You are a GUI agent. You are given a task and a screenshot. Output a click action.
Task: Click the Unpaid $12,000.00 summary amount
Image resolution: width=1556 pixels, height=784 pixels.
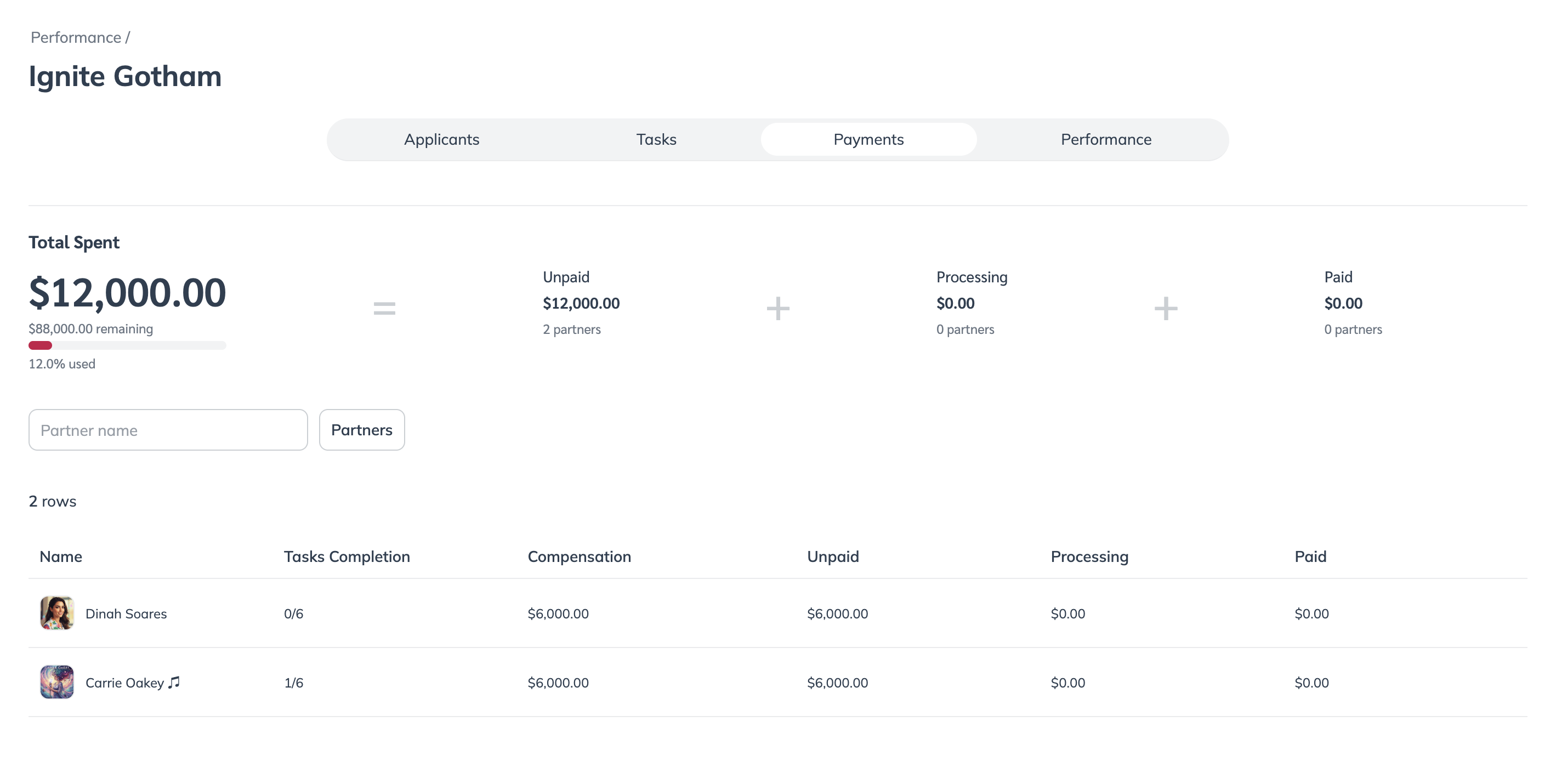[x=581, y=303]
